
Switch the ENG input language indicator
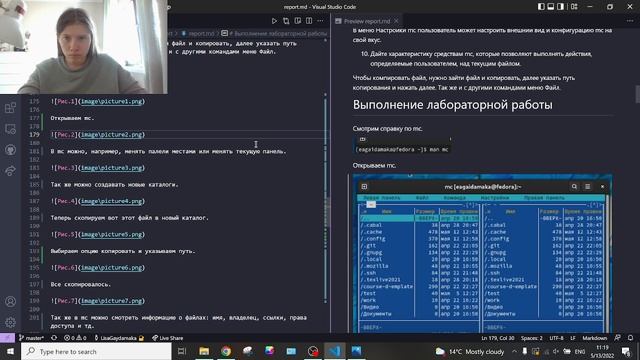pyautogui.click(x=580, y=351)
